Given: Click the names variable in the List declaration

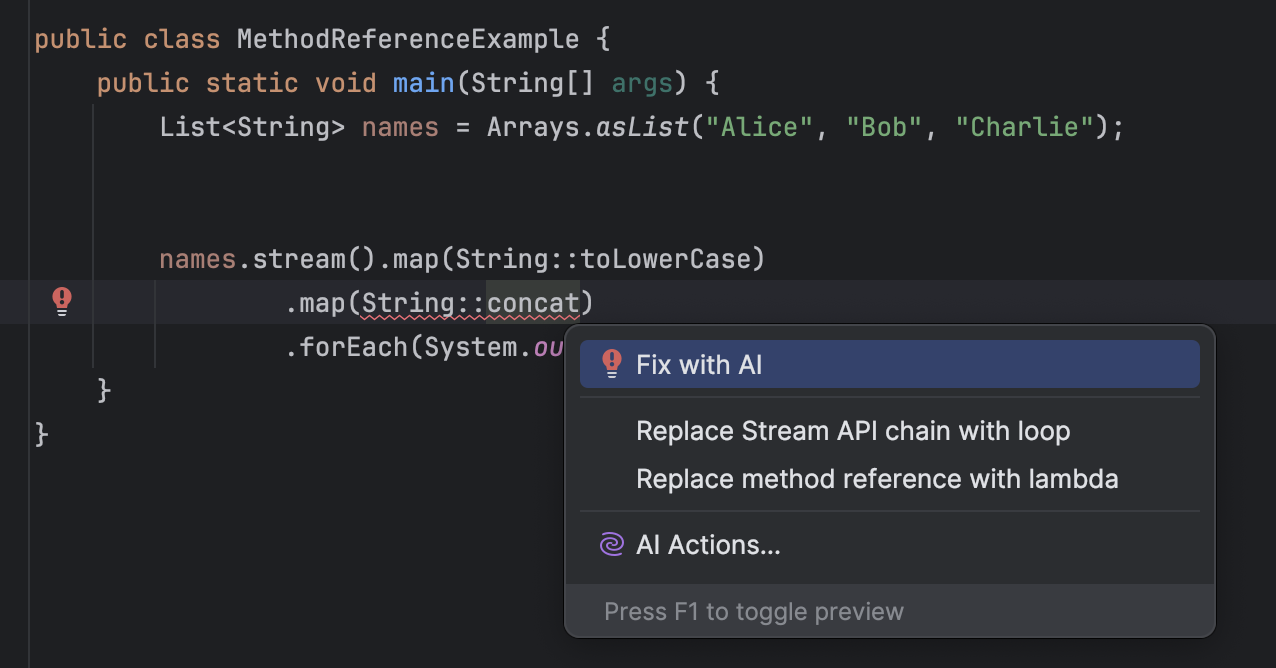Looking at the screenshot, I should 400,128.
